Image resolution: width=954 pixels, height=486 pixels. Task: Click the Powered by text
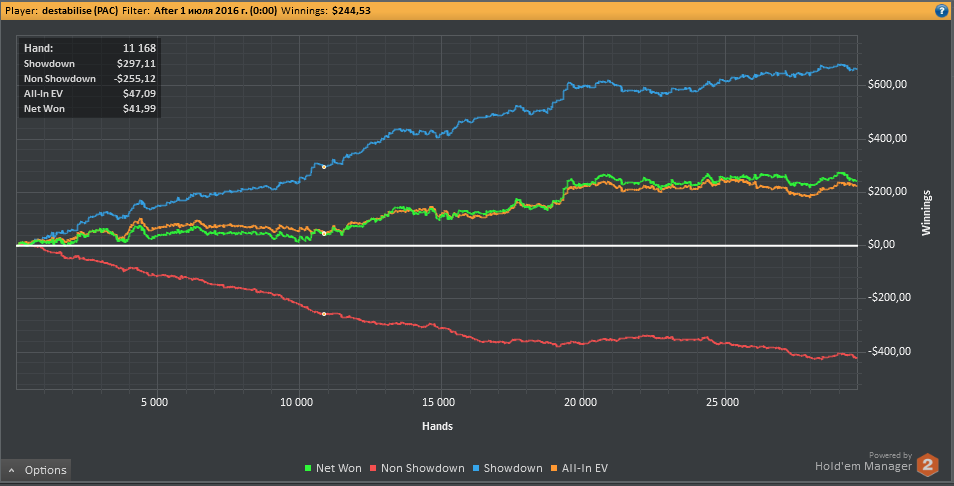(x=890, y=454)
